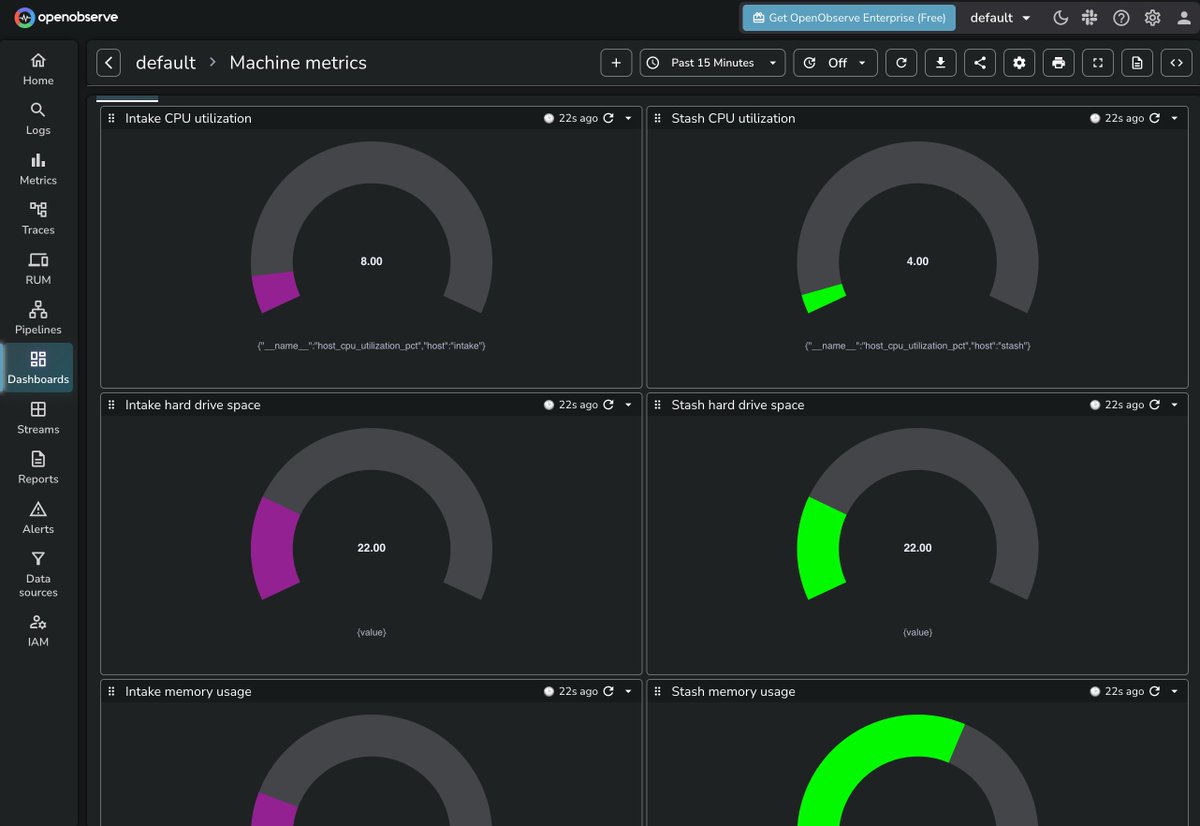Image resolution: width=1200 pixels, height=826 pixels.
Task: Add a new panel with plus button
Action: tap(616, 63)
